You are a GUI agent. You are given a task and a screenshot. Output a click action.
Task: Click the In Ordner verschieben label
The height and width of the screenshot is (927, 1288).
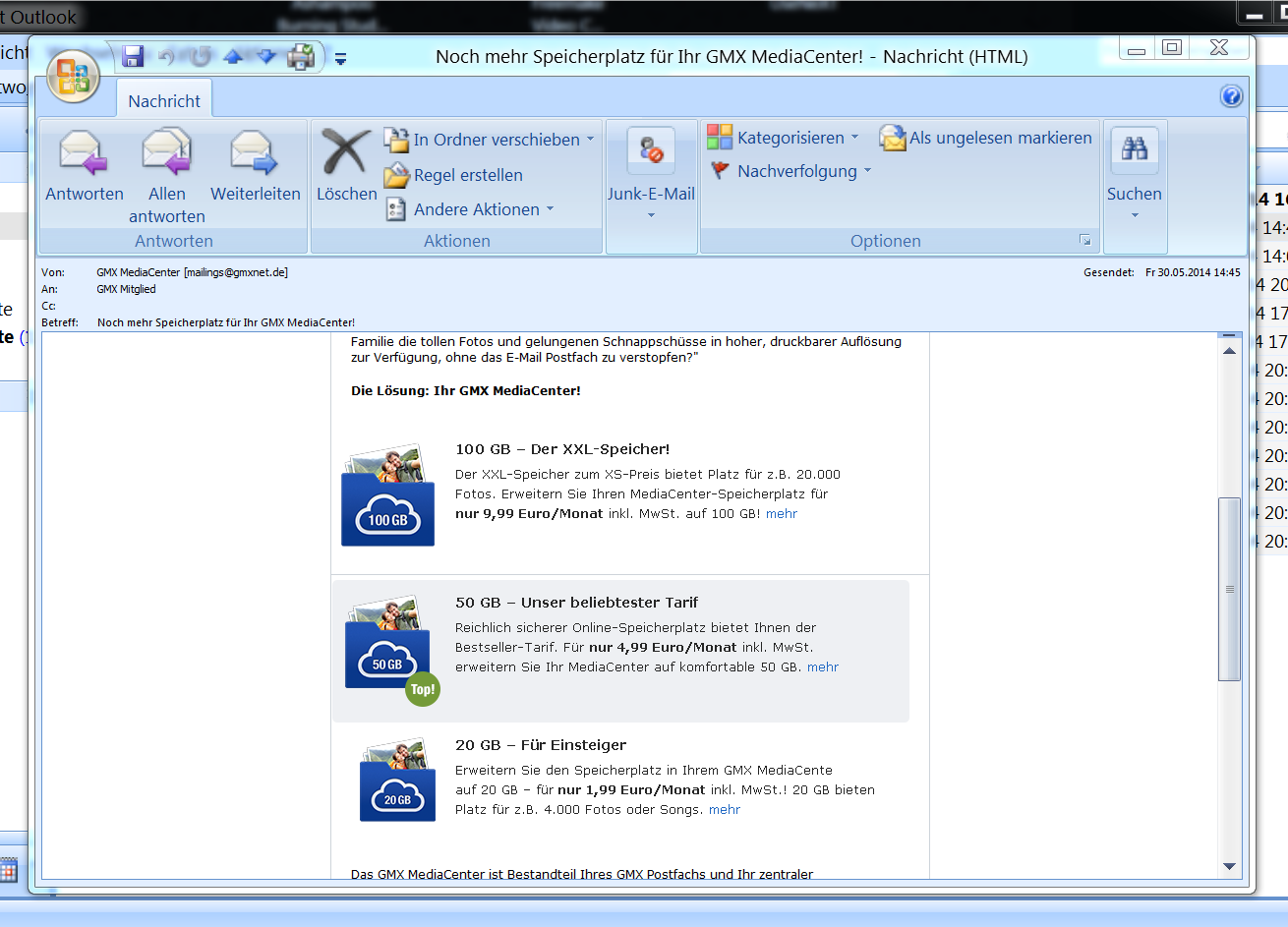point(497,140)
